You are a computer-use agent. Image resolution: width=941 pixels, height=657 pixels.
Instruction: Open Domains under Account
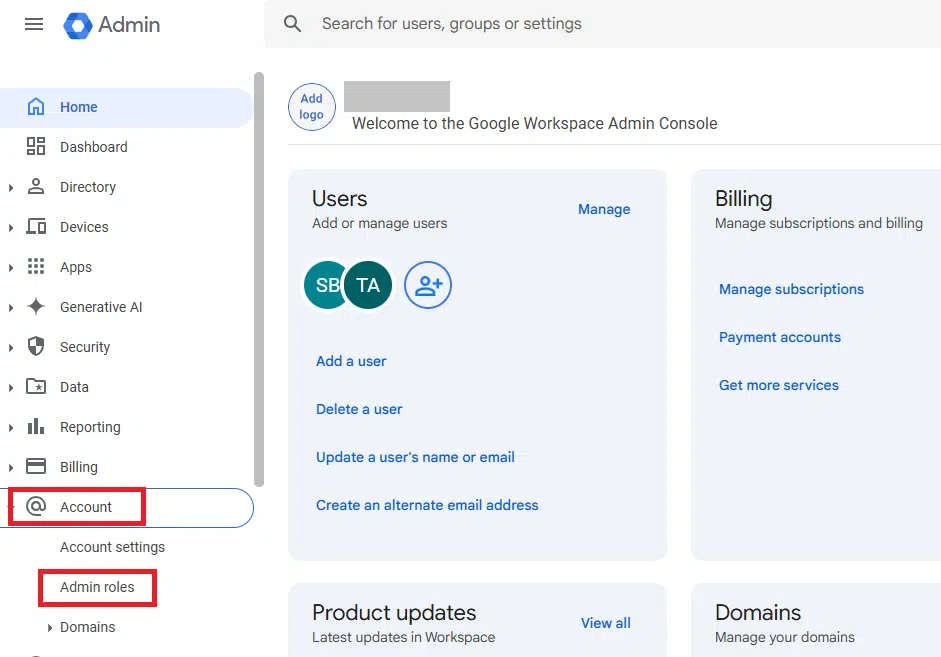[88, 627]
